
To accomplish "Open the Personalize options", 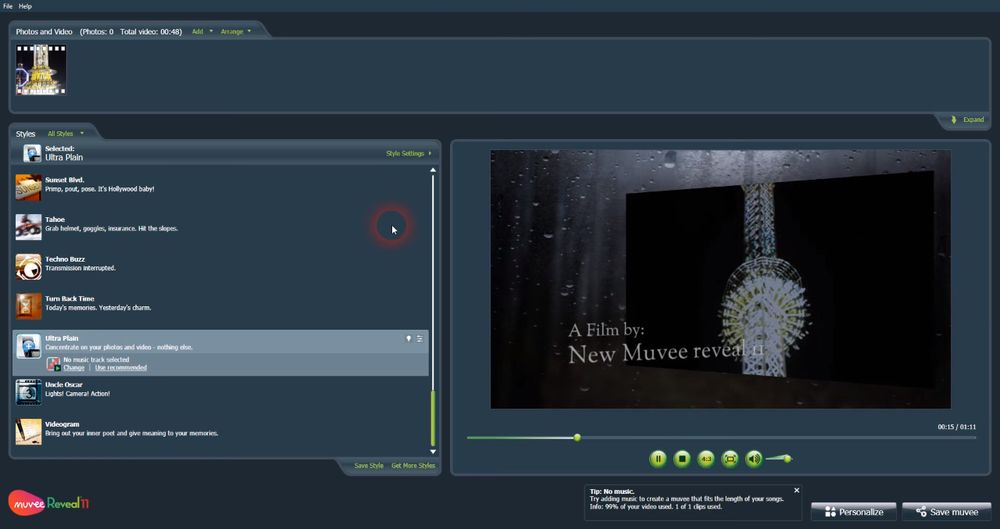I will 854,512.
